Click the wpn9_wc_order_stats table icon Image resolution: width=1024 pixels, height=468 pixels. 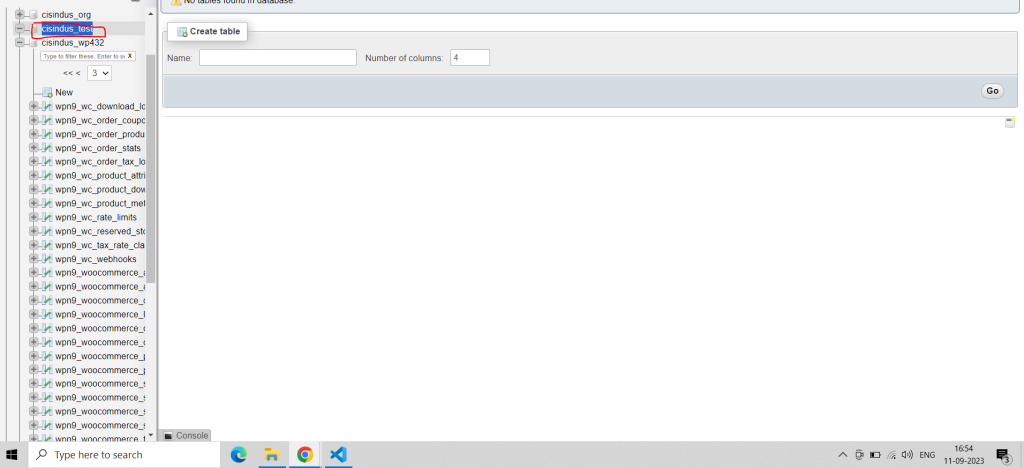(47, 148)
